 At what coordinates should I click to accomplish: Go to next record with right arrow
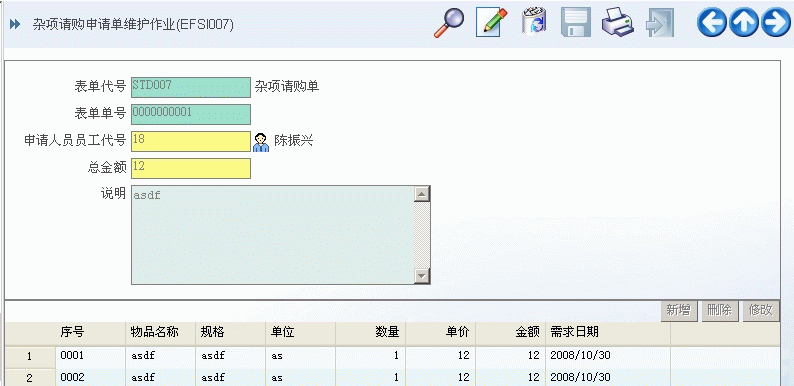[x=776, y=23]
